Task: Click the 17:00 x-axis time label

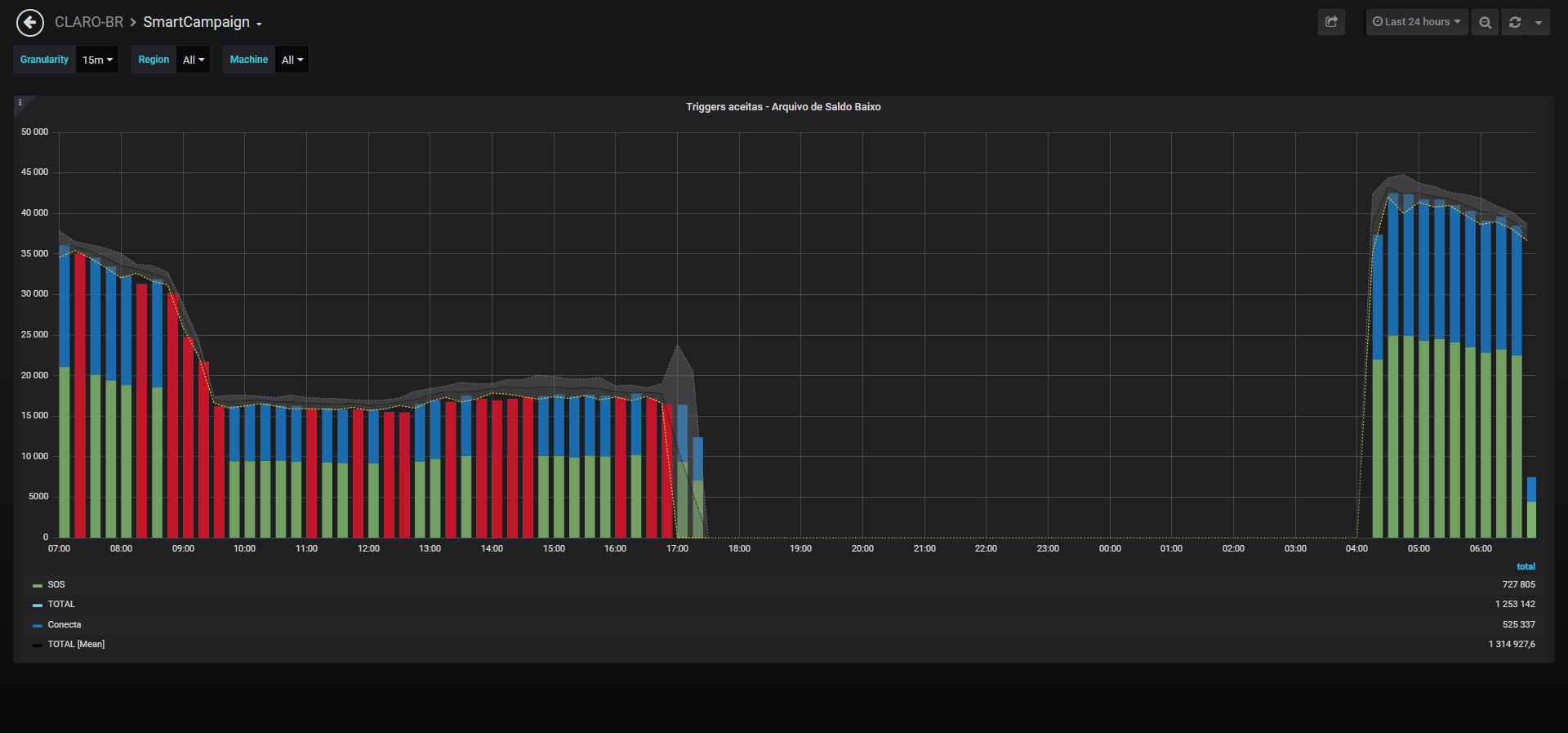Action: click(x=677, y=548)
